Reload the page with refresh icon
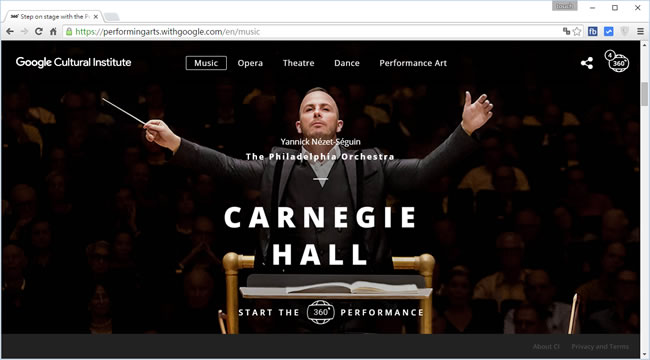Image resolution: width=650 pixels, height=360 pixels. click(x=39, y=32)
